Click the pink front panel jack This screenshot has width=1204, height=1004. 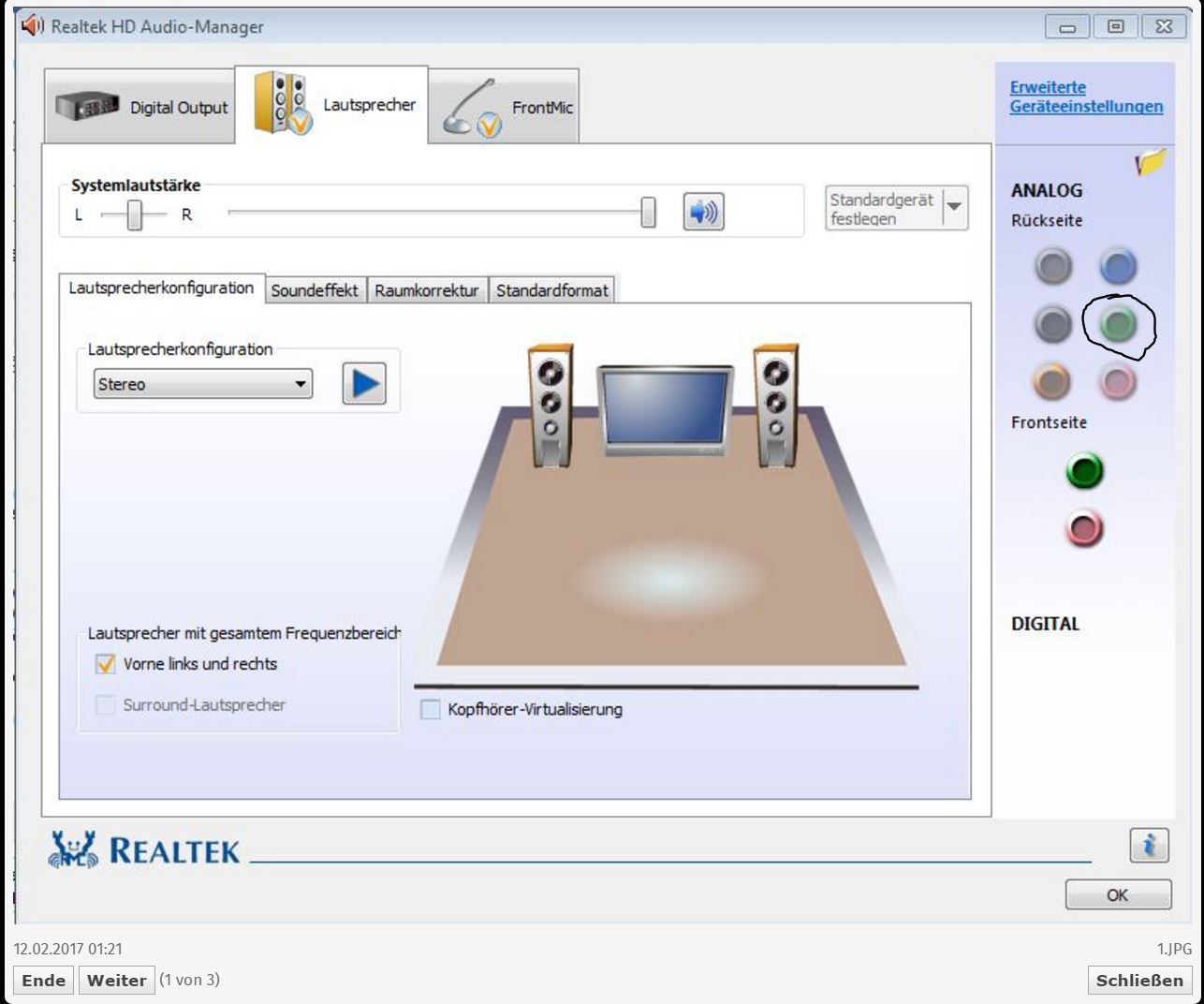(1084, 529)
